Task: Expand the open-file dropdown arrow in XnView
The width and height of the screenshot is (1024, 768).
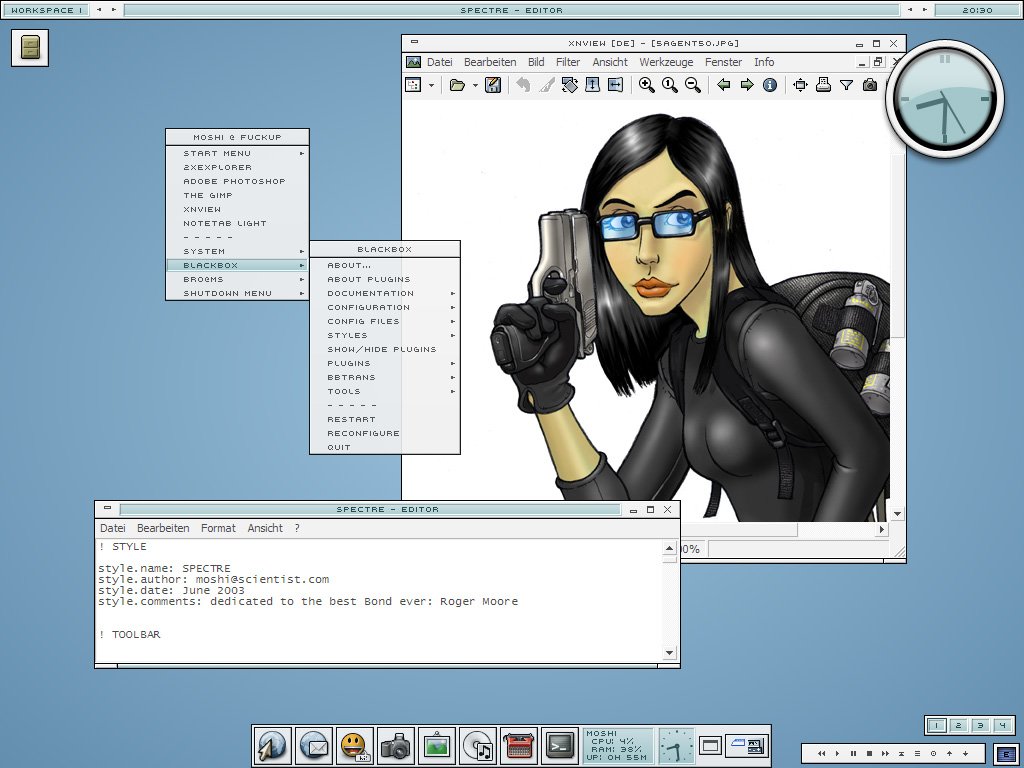Action: coord(475,86)
